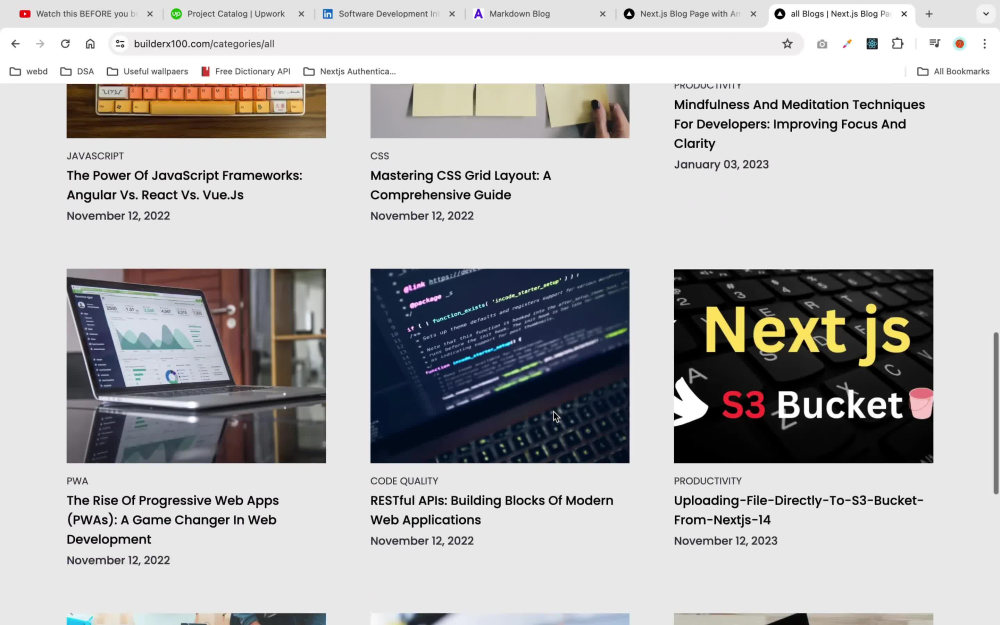Close the YouTube tab
This screenshot has height=625, width=1000.
point(150,13)
